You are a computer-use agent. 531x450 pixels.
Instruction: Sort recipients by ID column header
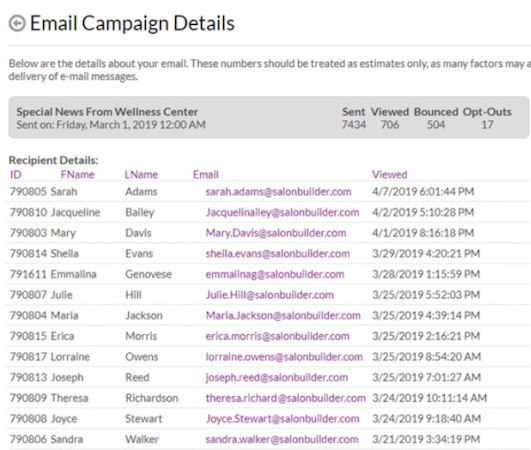coord(16,175)
